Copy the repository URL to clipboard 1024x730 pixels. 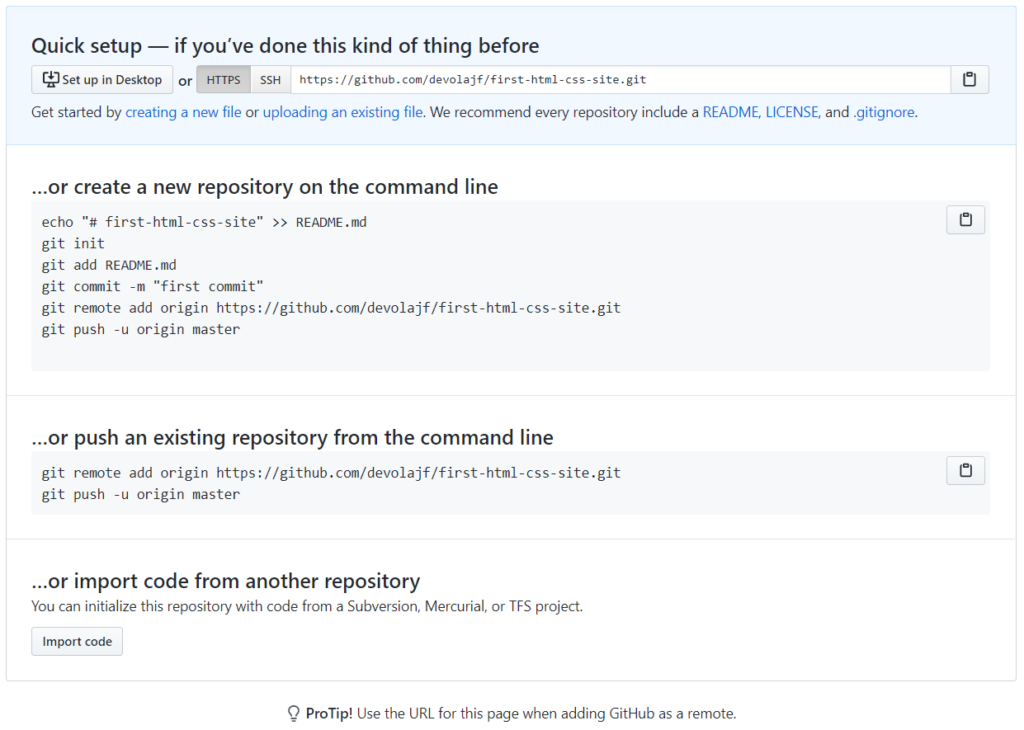[969, 80]
